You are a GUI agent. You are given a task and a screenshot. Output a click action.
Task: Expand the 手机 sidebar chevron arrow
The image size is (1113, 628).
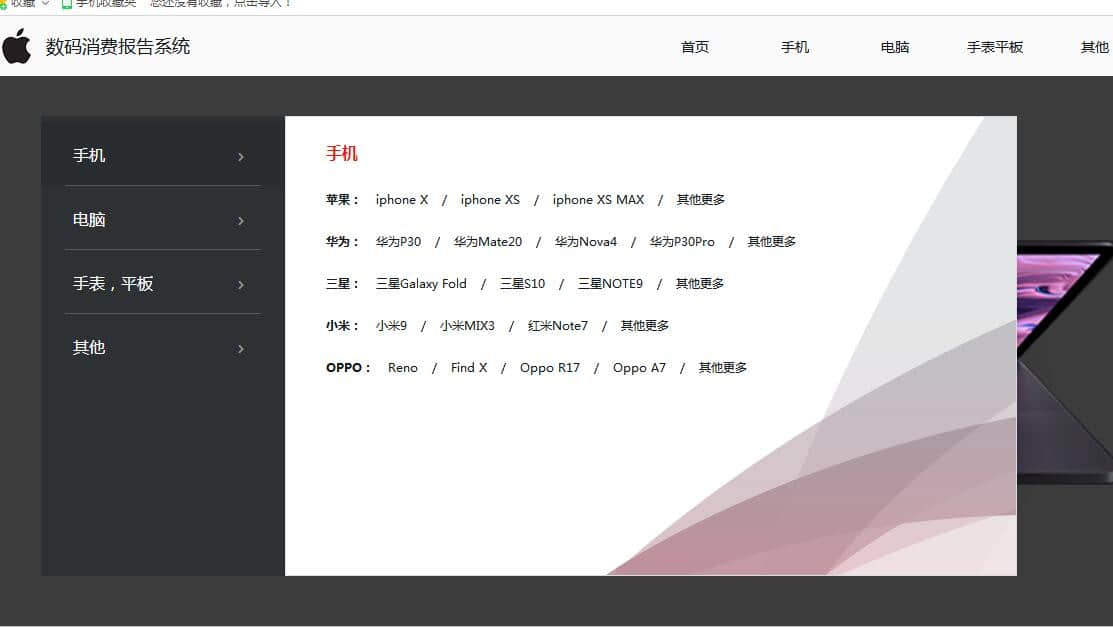click(x=241, y=157)
